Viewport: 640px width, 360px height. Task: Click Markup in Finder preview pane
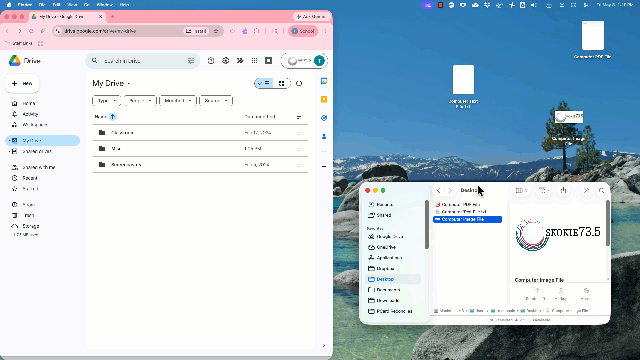(x=561, y=293)
